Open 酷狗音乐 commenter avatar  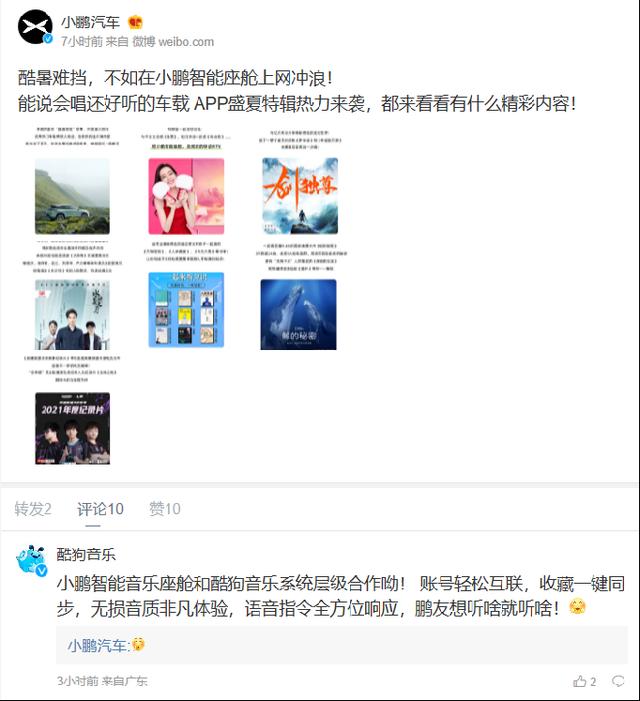(x=32, y=560)
